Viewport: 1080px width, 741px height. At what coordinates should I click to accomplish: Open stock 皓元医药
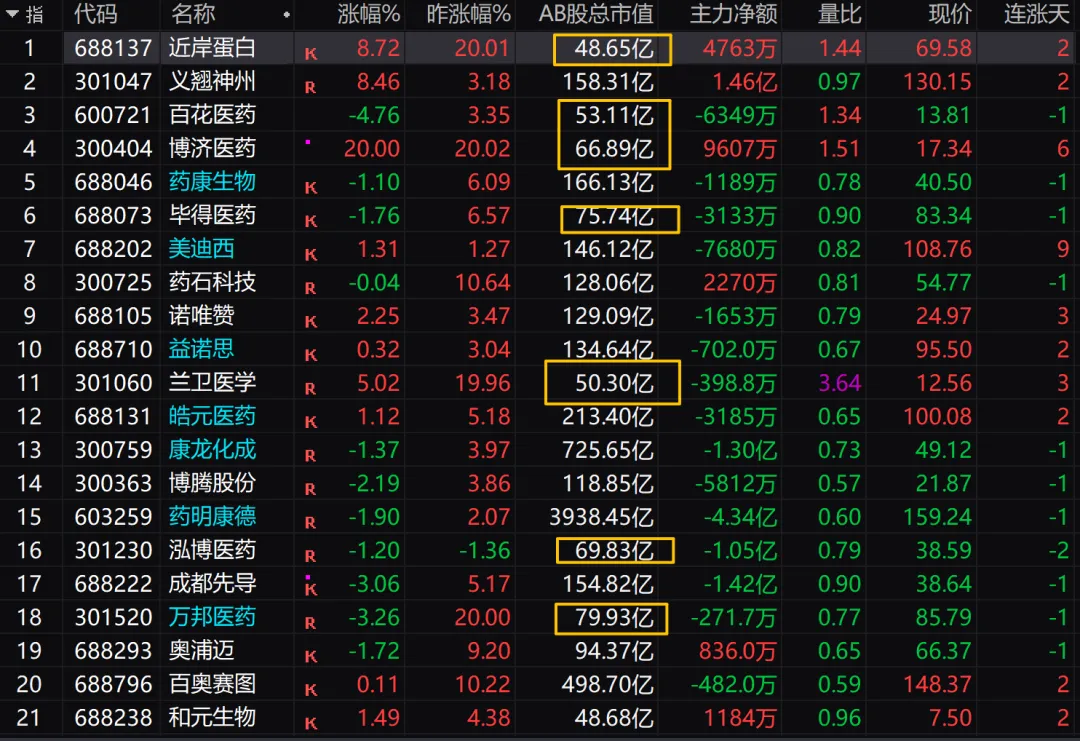point(212,416)
